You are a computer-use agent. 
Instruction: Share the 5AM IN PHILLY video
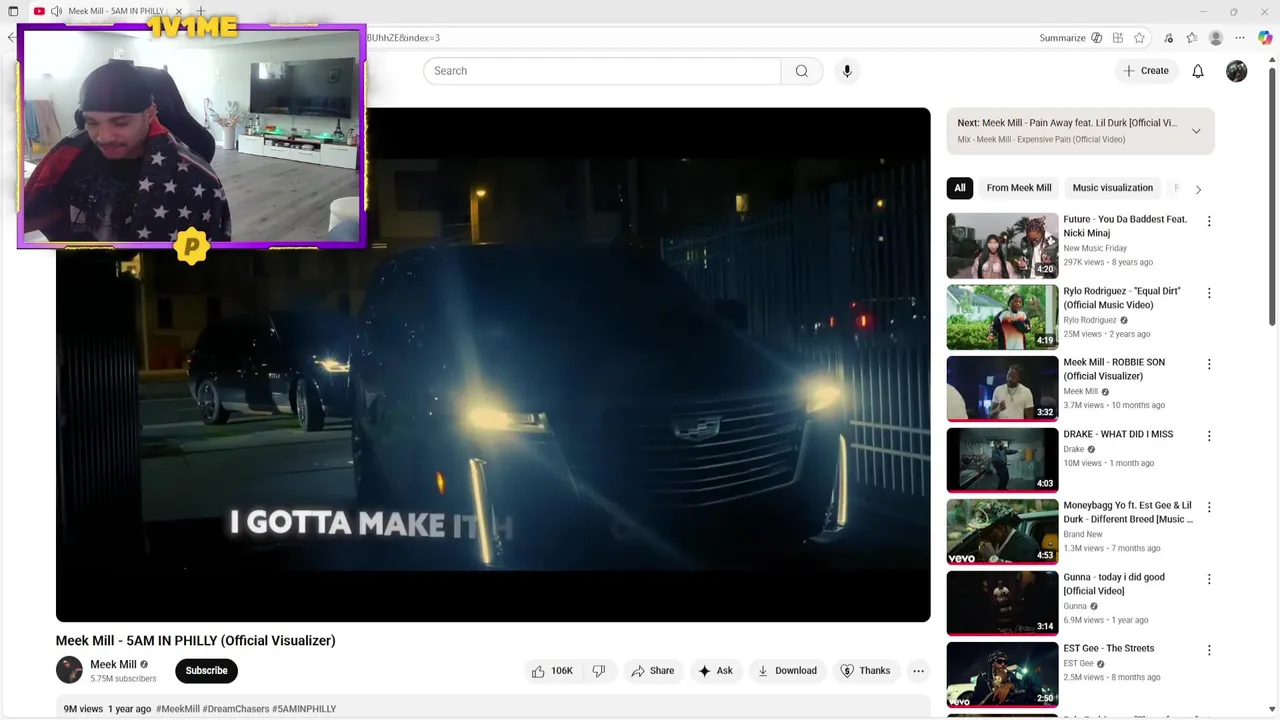[x=653, y=671]
